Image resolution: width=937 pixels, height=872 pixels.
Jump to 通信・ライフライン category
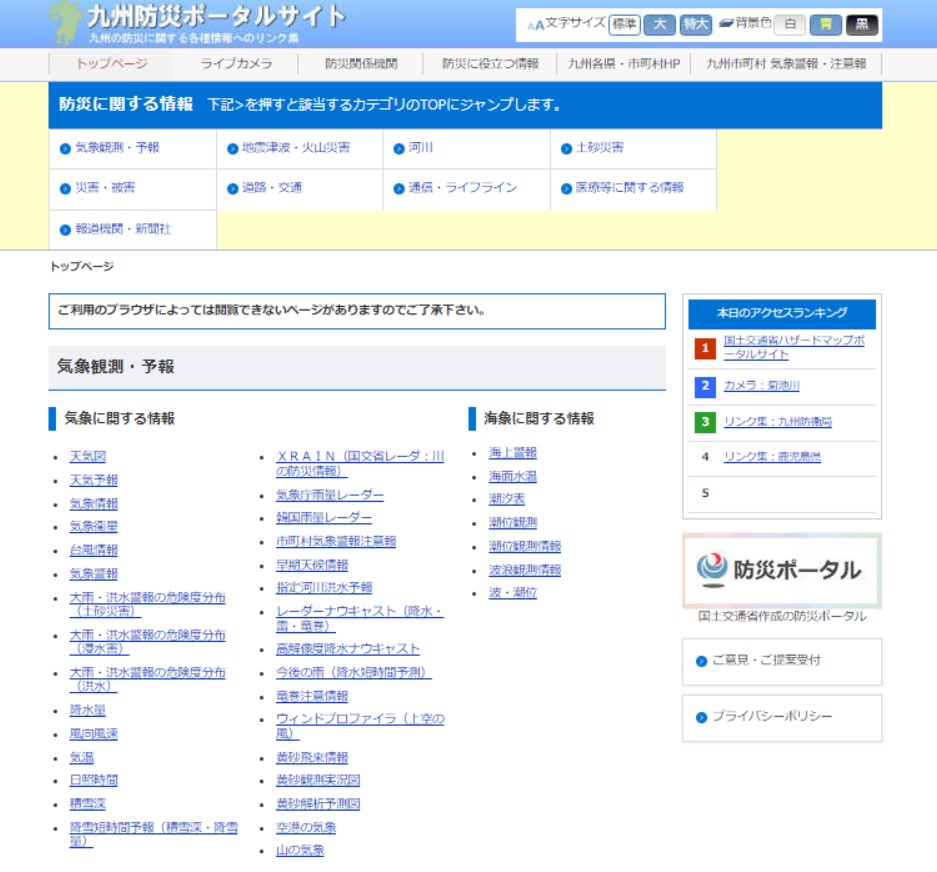pos(463,188)
